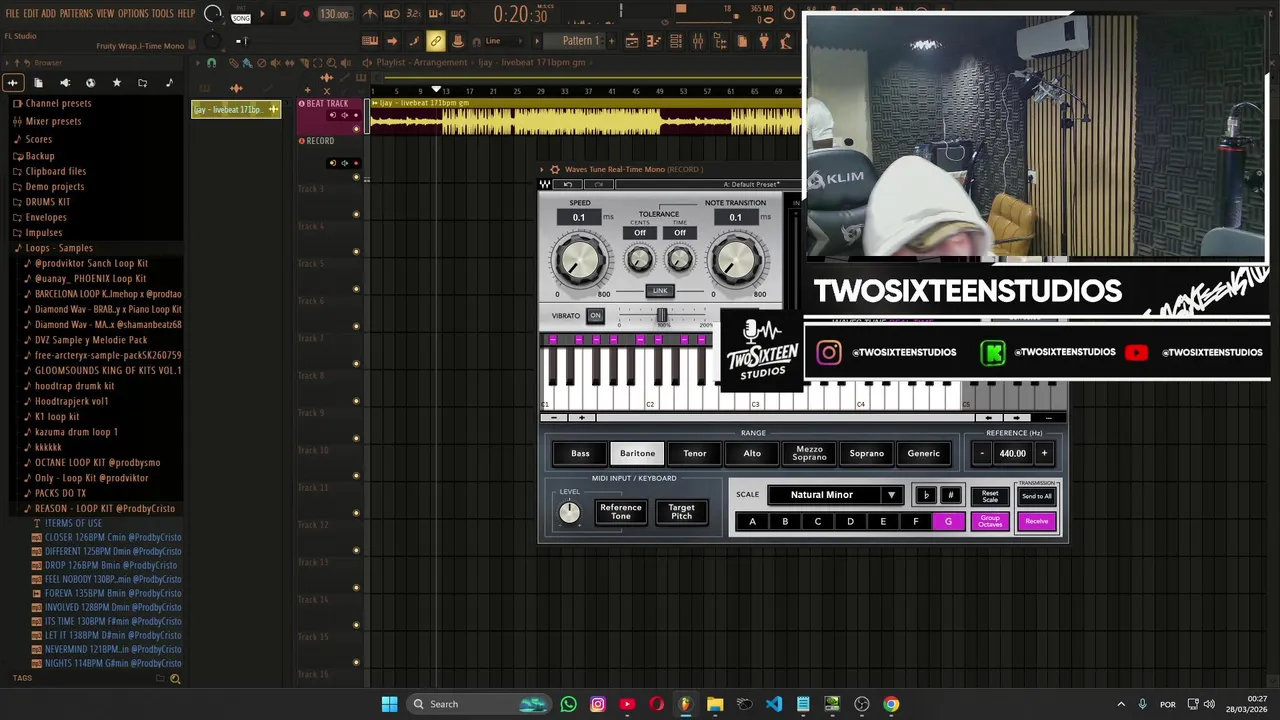Collapse the Loops - Samples folder
Image resolution: width=1280 pixels, height=720 pixels.
[58, 248]
